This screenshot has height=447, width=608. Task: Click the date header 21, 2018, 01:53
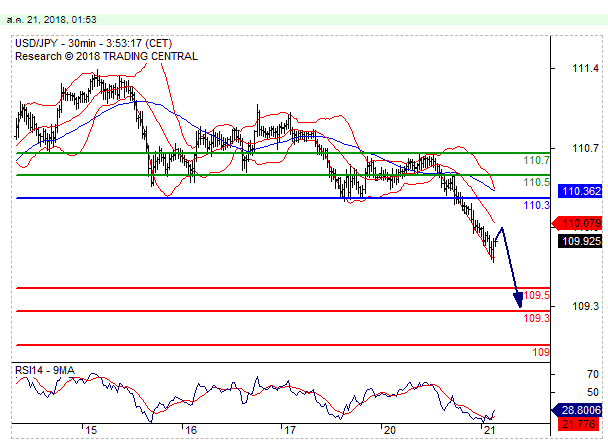coord(52,20)
